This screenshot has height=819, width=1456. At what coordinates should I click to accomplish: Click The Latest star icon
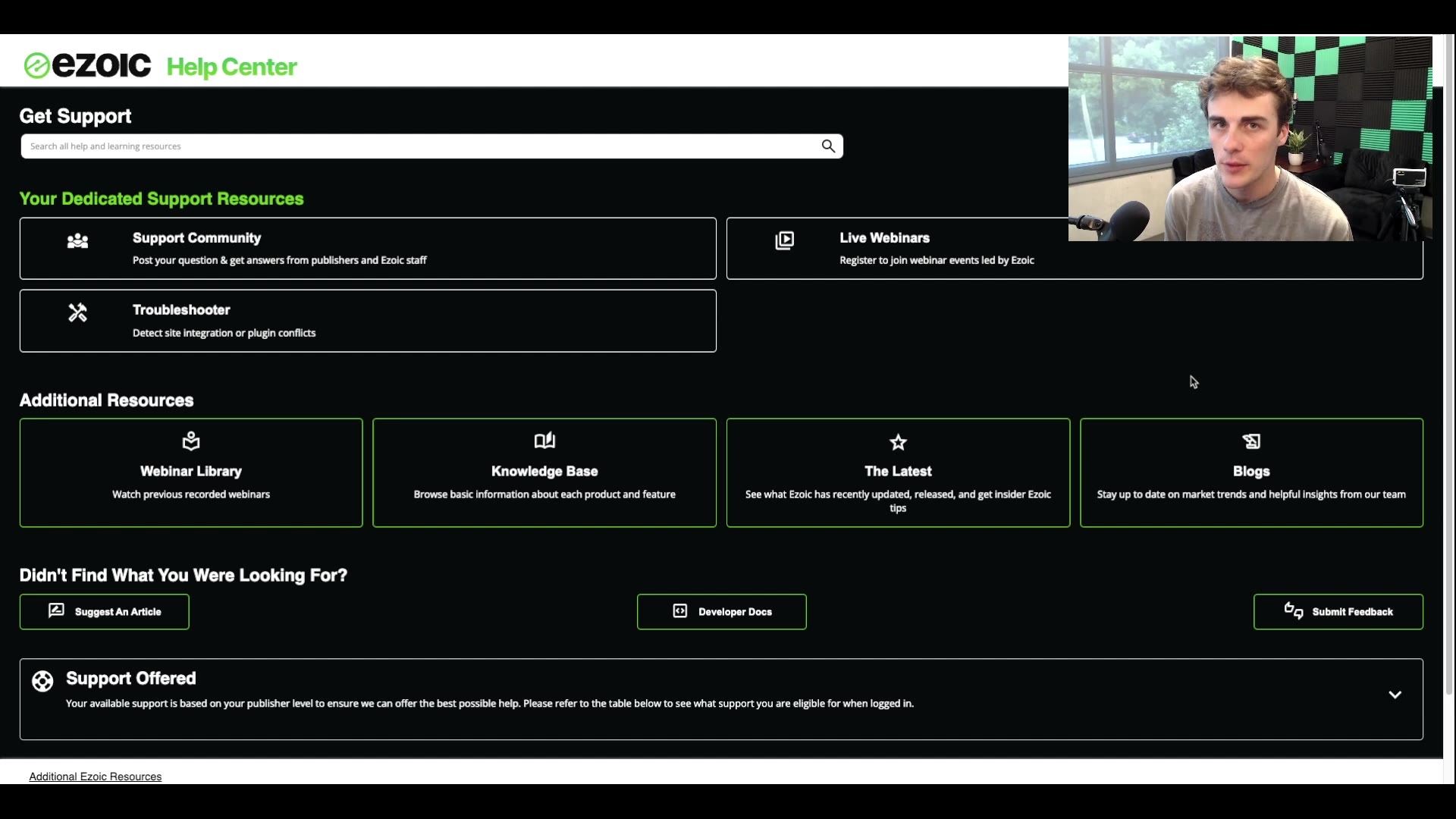tap(898, 442)
